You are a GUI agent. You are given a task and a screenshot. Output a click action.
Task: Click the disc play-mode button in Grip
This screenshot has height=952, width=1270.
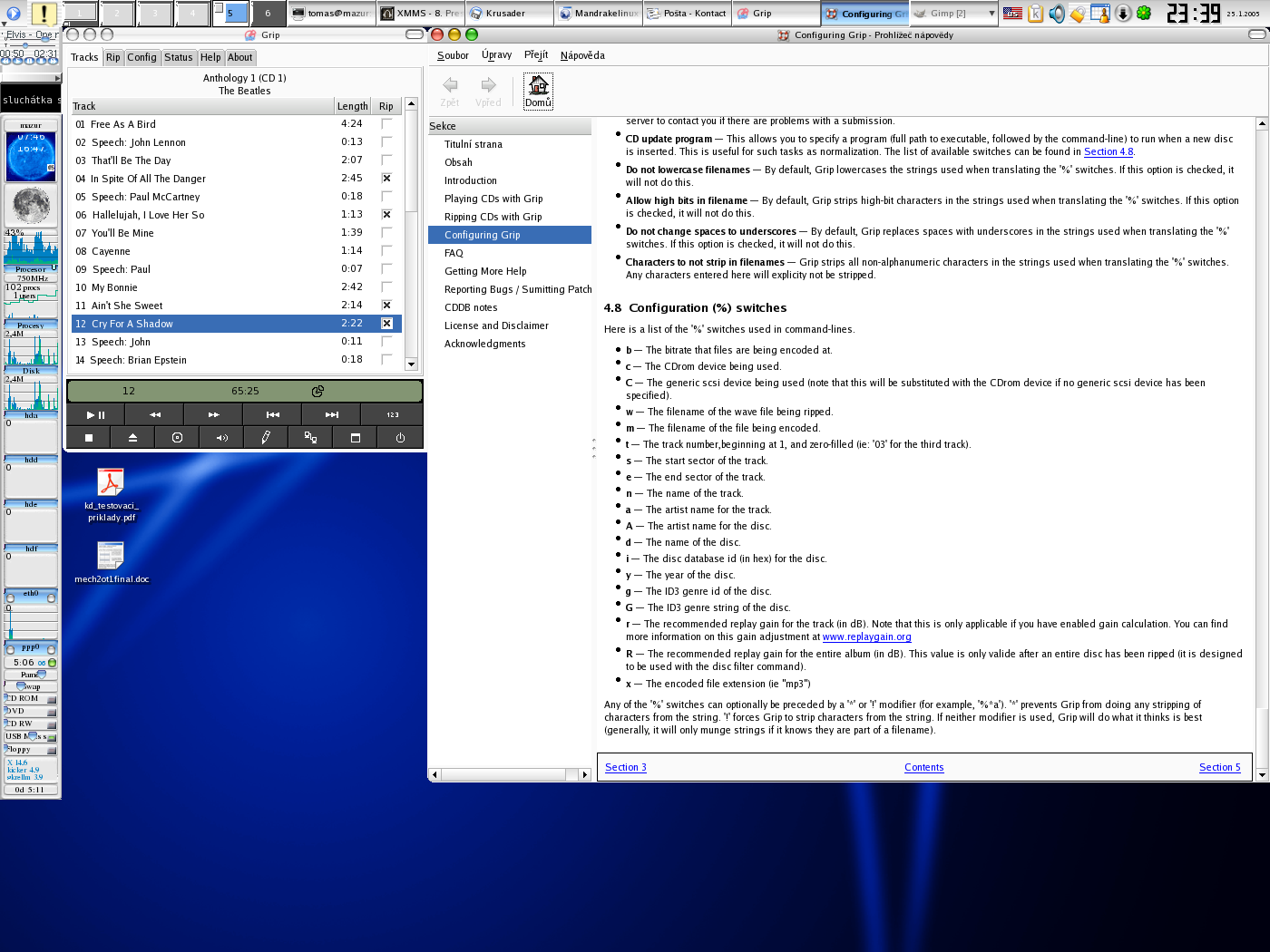[x=177, y=437]
